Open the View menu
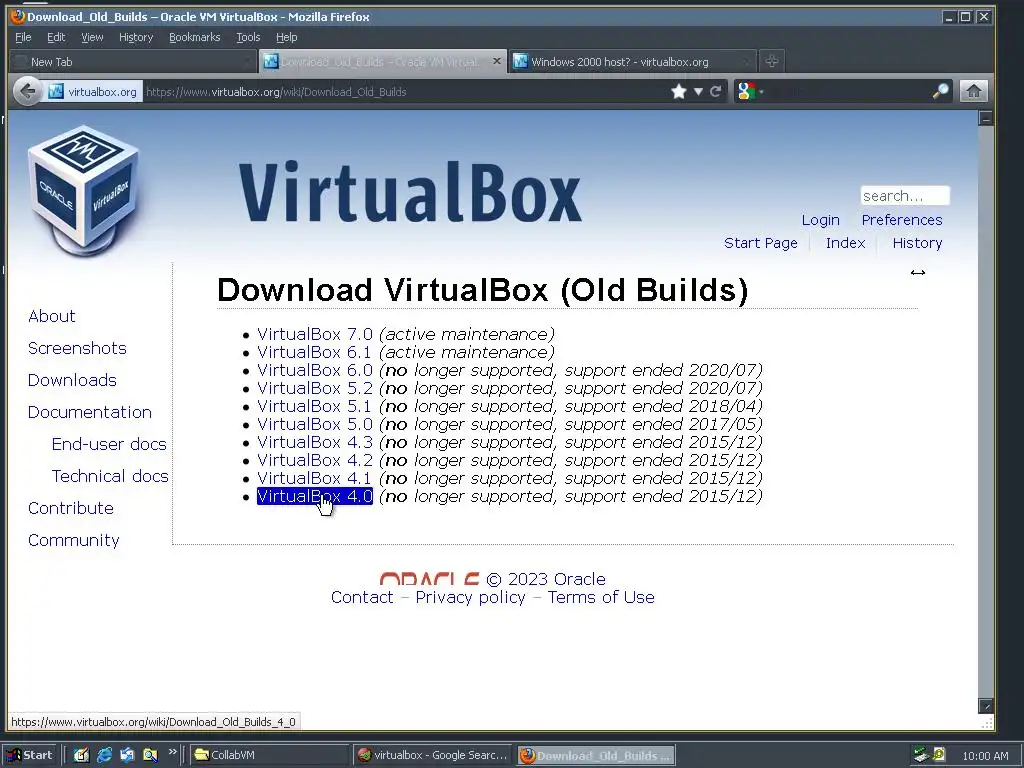 (92, 37)
